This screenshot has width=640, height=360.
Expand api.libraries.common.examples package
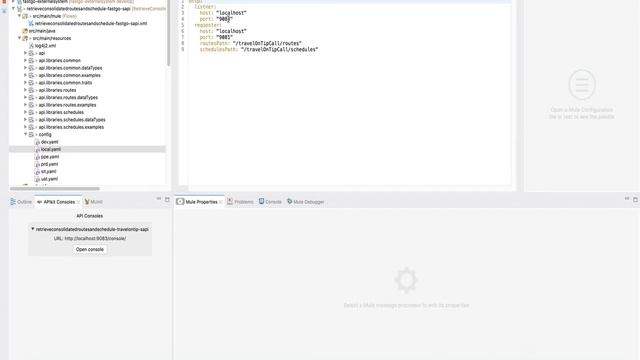tap(25, 75)
